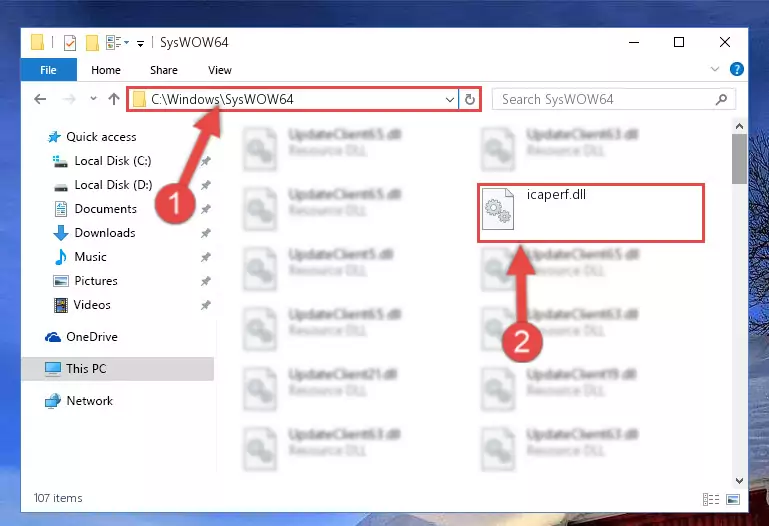The height and width of the screenshot is (526, 769).
Task: Click the Forward navigation arrow
Action: 69,100
